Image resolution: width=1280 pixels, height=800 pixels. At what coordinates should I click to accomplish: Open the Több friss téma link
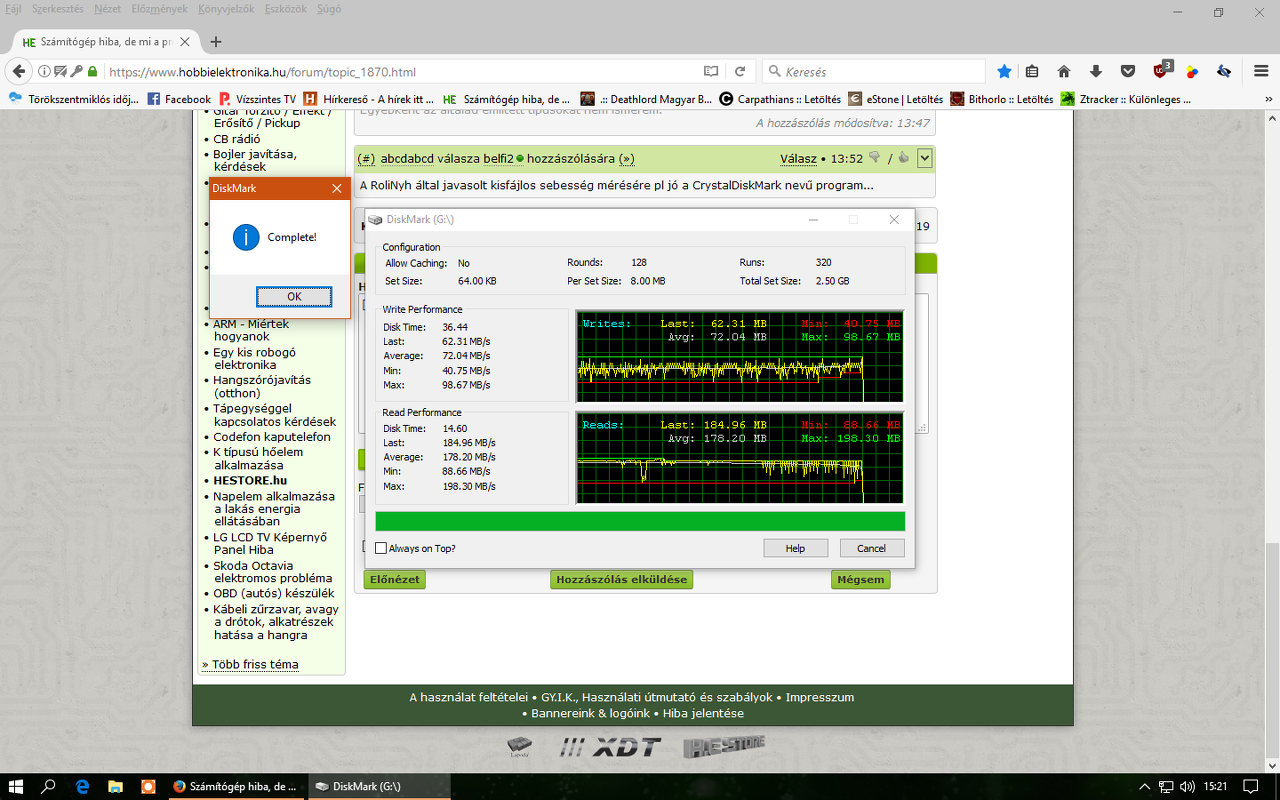point(250,664)
